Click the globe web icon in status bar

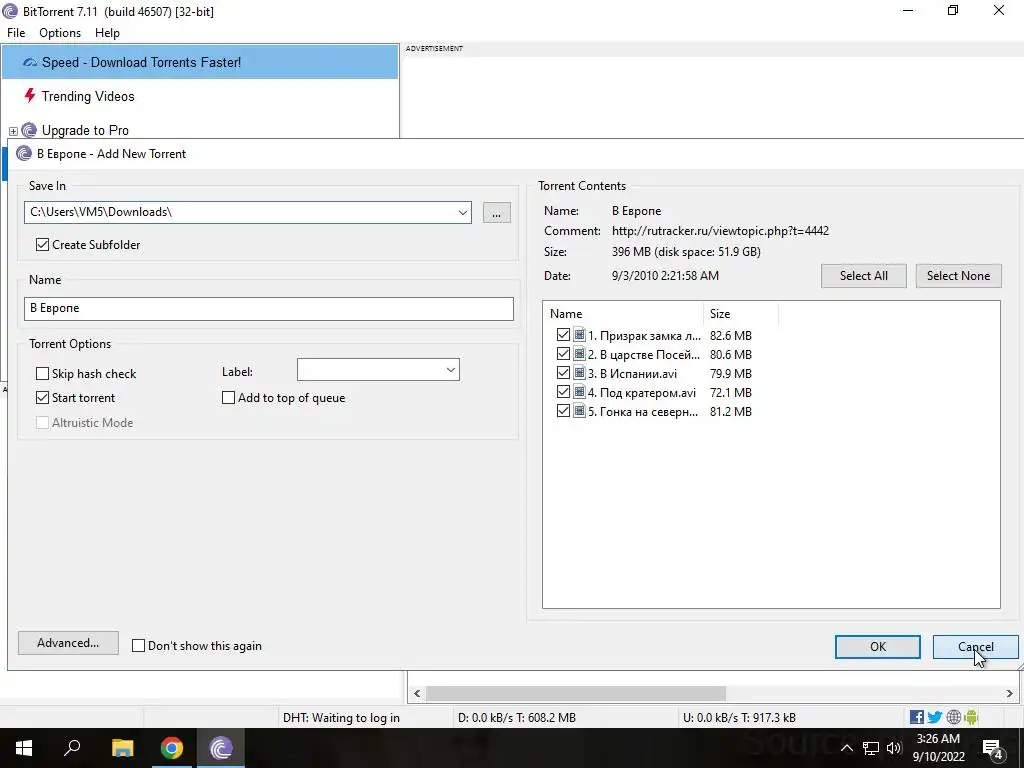click(x=953, y=717)
